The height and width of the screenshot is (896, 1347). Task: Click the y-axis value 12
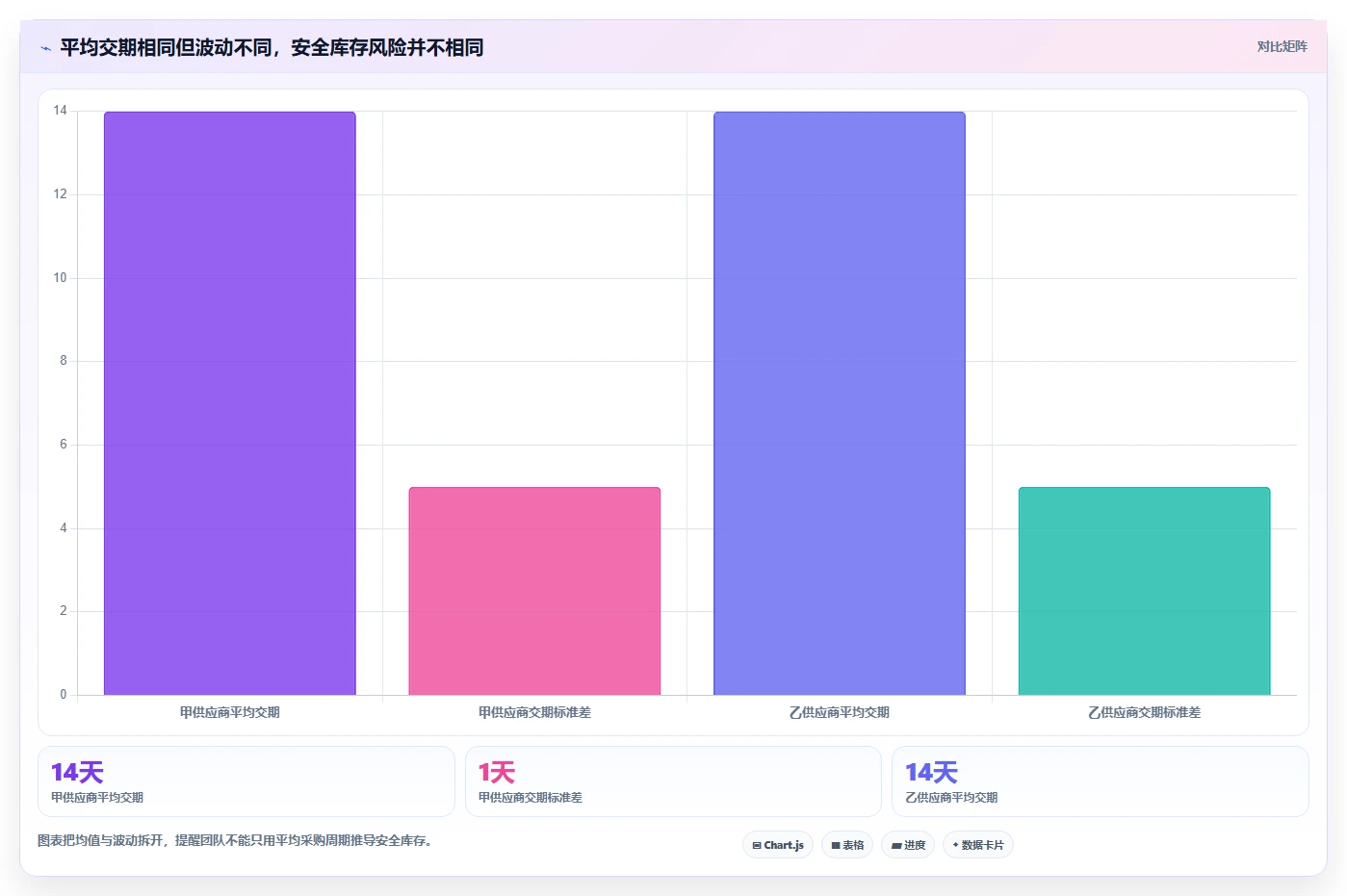[60, 194]
